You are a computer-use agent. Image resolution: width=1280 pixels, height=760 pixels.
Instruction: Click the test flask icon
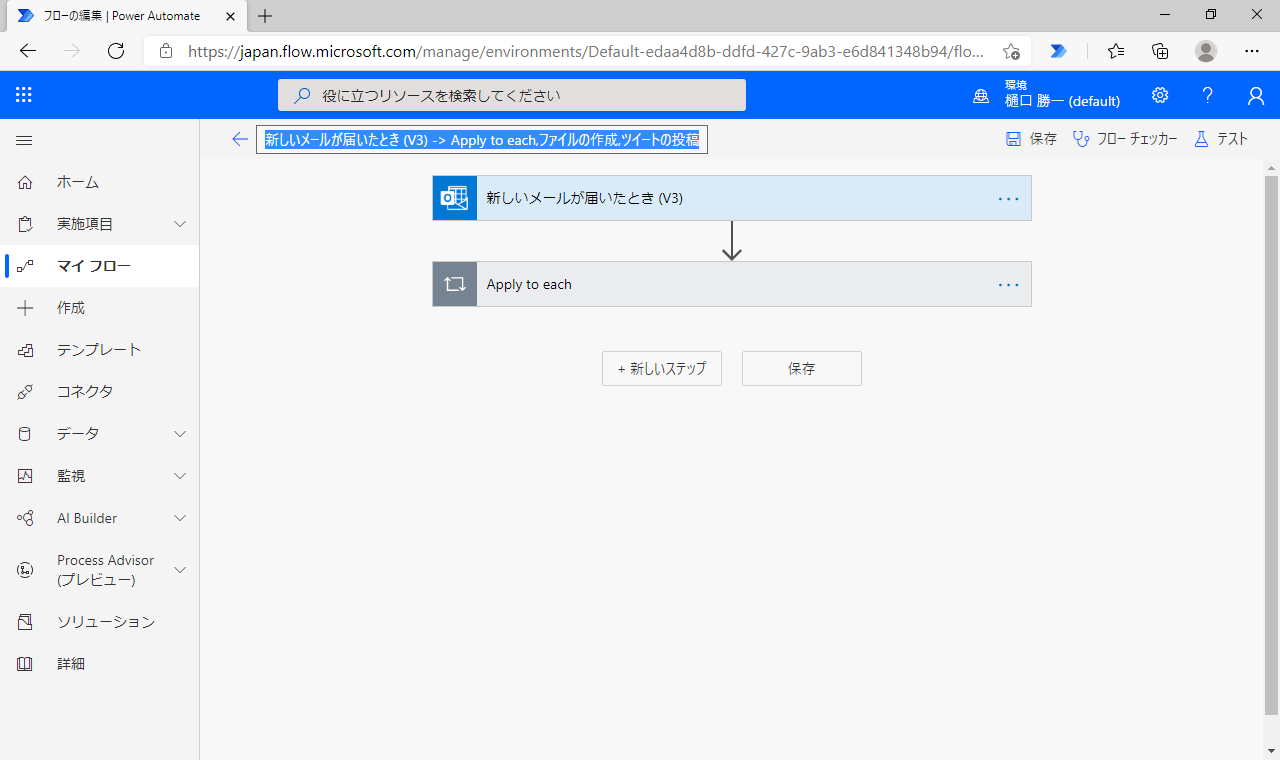pos(1202,139)
